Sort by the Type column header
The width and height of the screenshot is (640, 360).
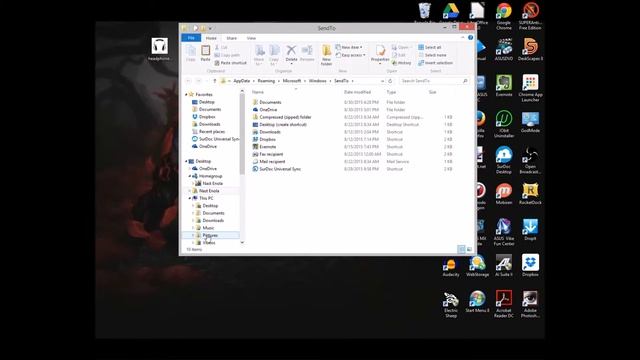391,92
